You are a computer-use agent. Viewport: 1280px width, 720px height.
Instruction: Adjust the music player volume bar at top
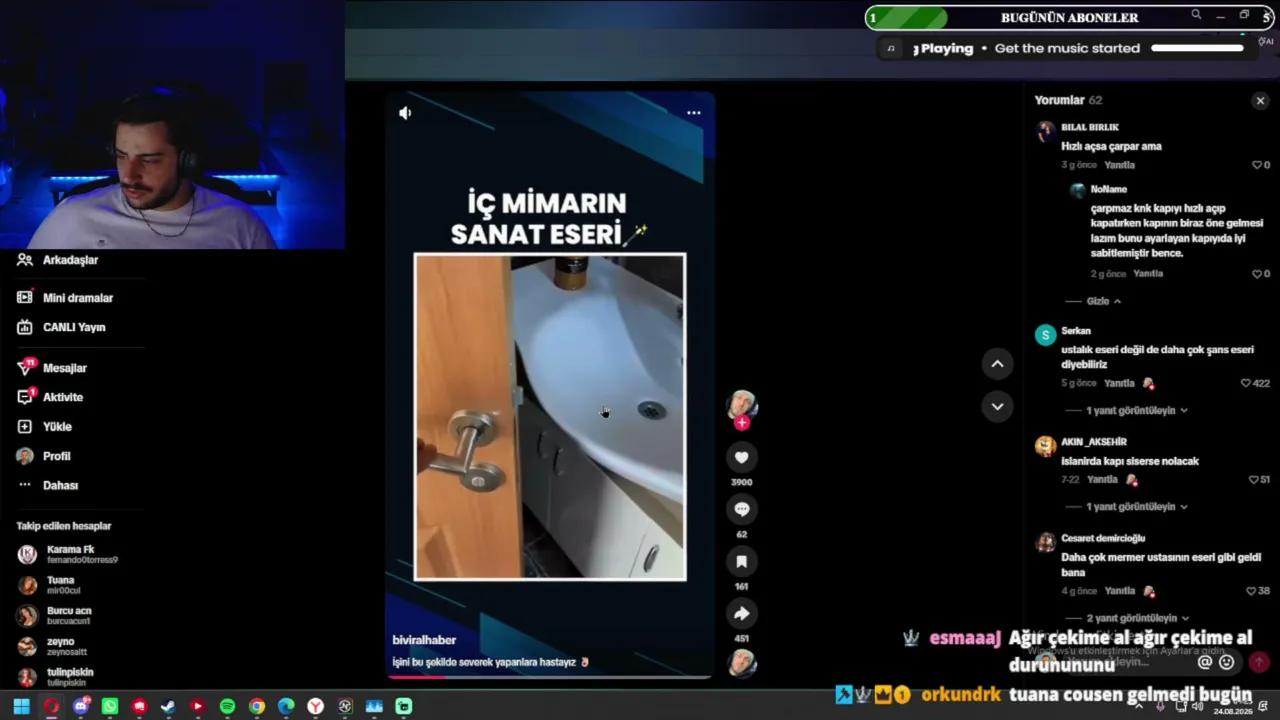[x=1197, y=48]
